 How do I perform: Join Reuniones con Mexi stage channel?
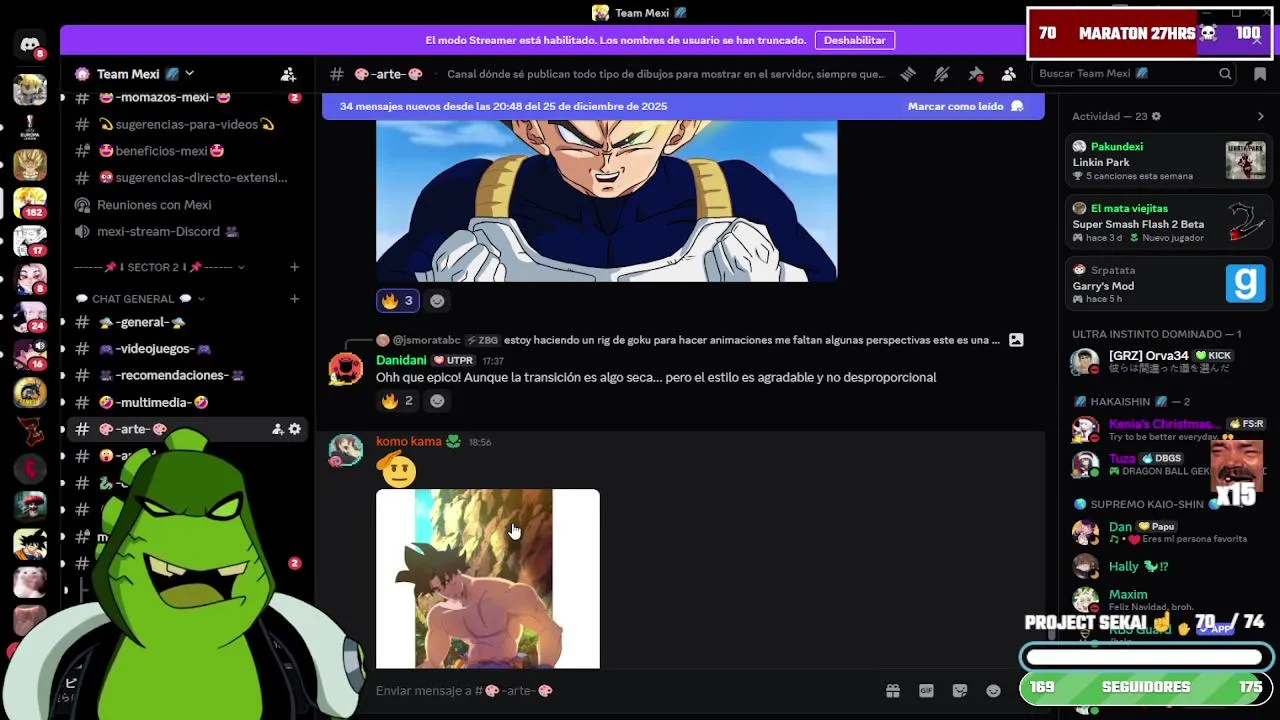[x=186, y=205]
